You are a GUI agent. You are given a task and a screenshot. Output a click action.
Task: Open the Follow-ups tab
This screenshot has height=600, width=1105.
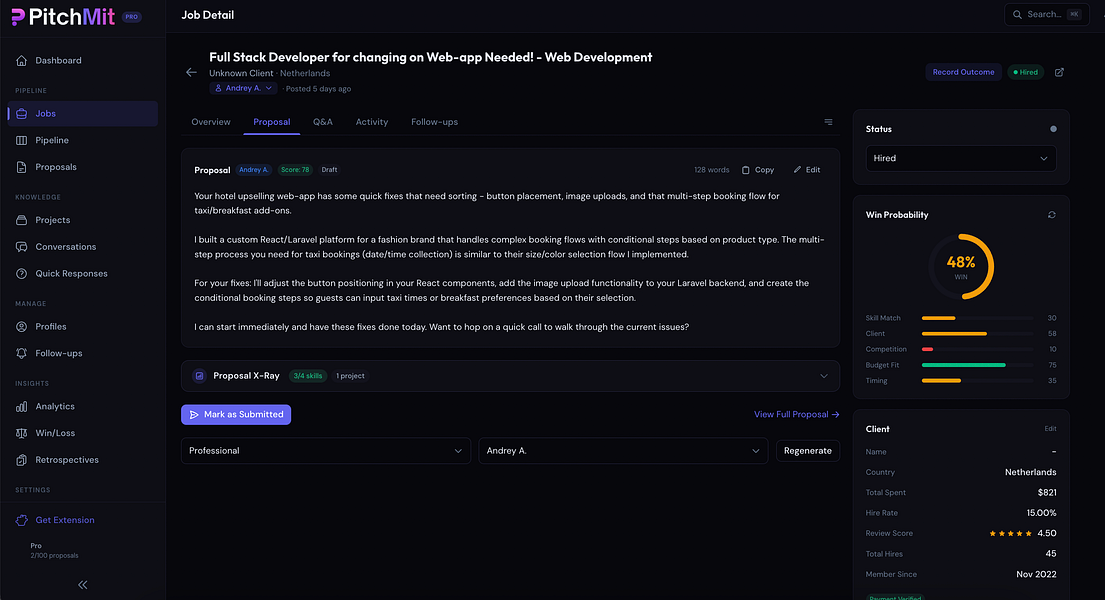coord(434,122)
